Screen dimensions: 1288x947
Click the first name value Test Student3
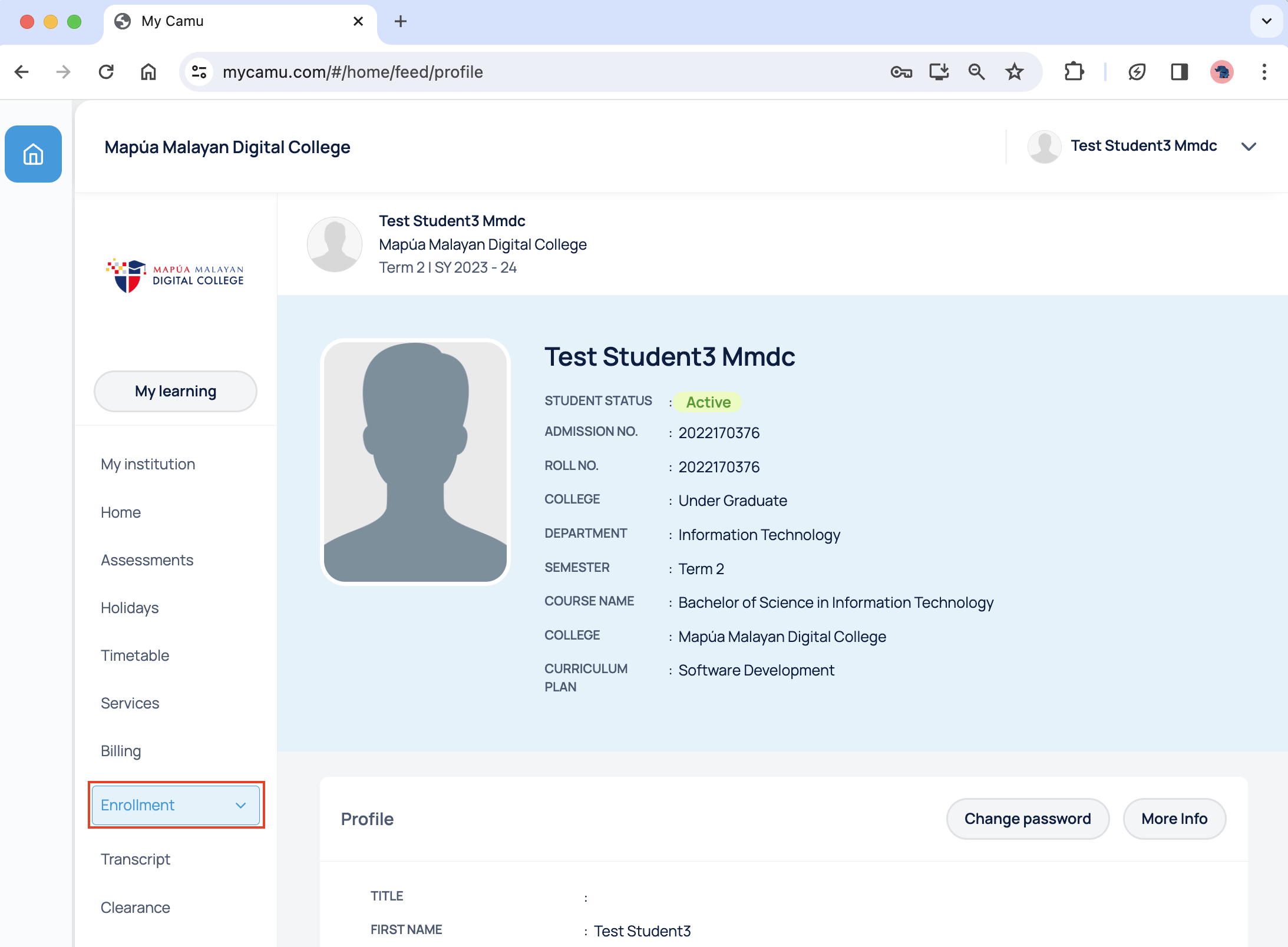point(642,931)
